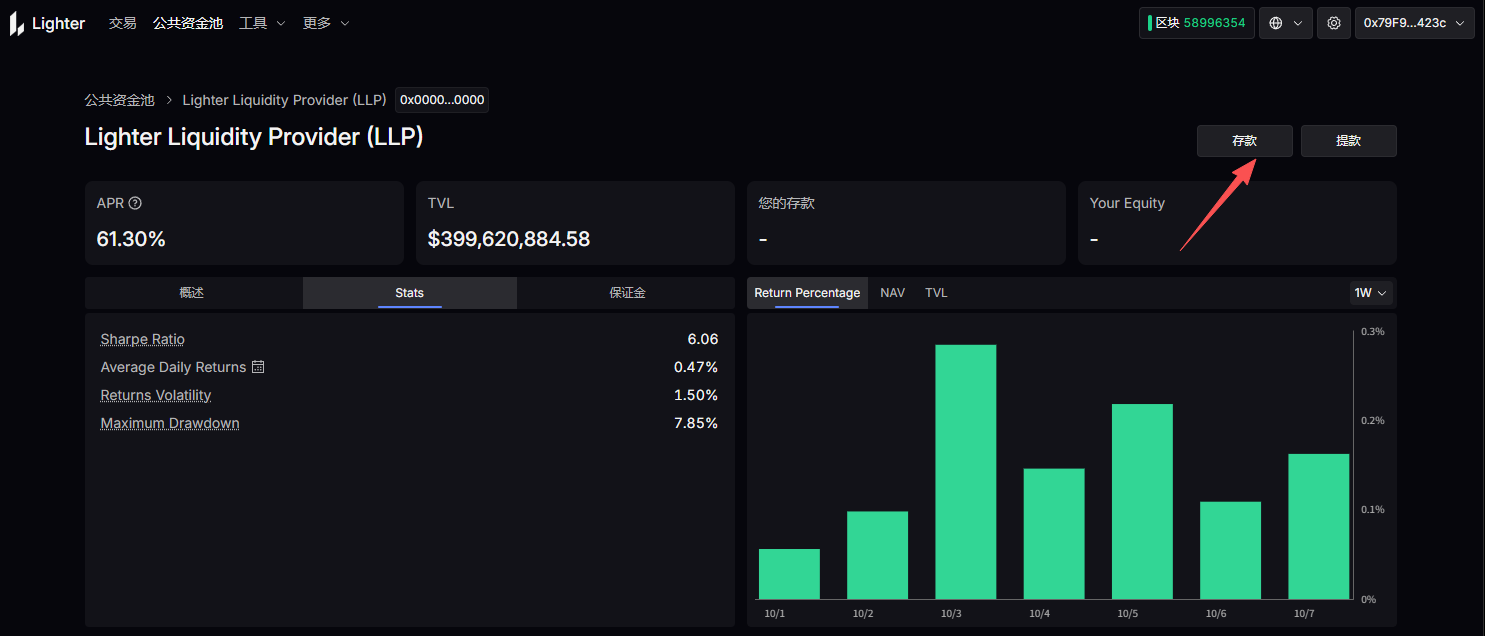Screen dimensions: 1485x636
Task: Click 公共资金池 breadcrumb link
Action: 119,100
